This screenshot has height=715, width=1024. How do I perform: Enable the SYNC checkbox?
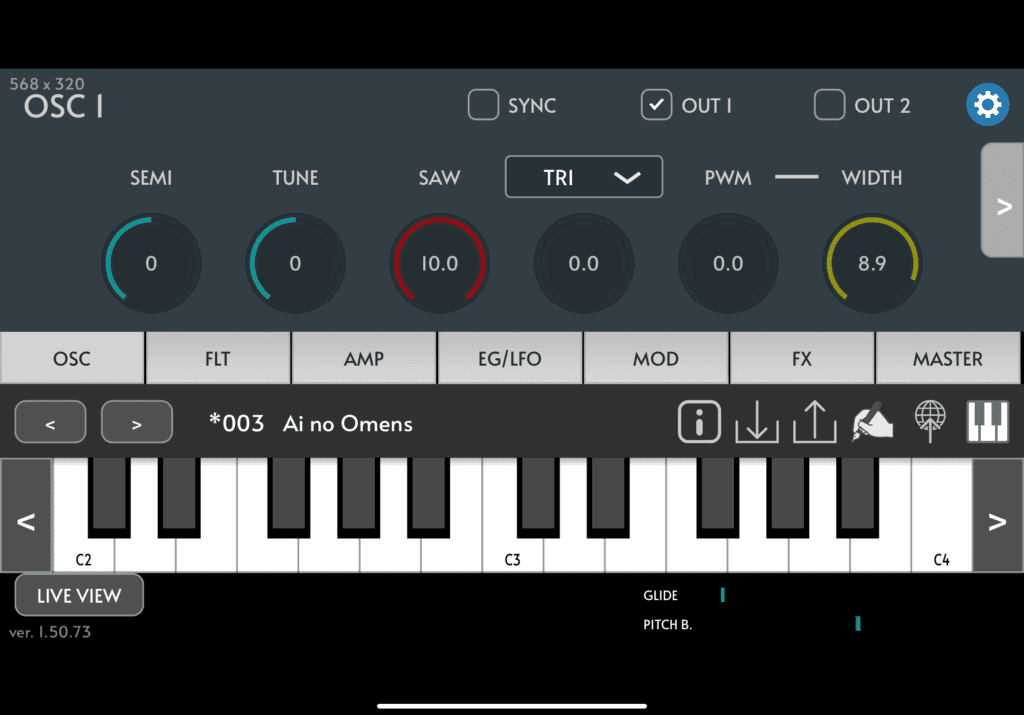coord(484,105)
